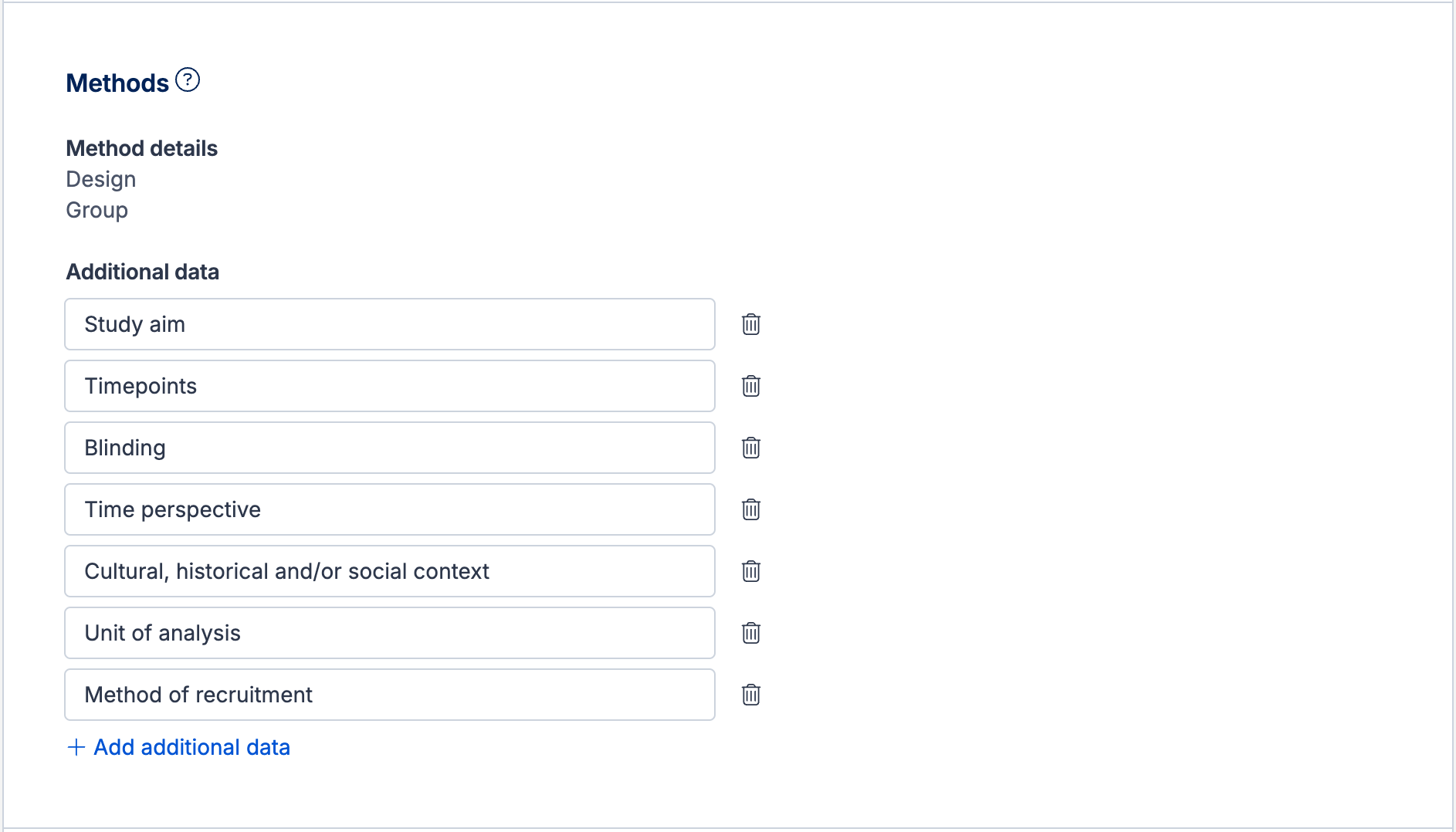Focus the Study aim input field

[390, 324]
